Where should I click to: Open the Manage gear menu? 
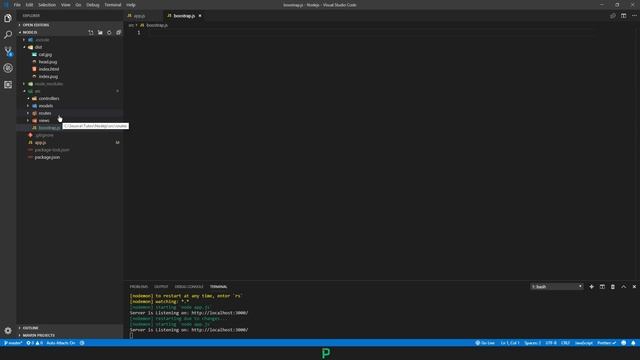(8, 331)
